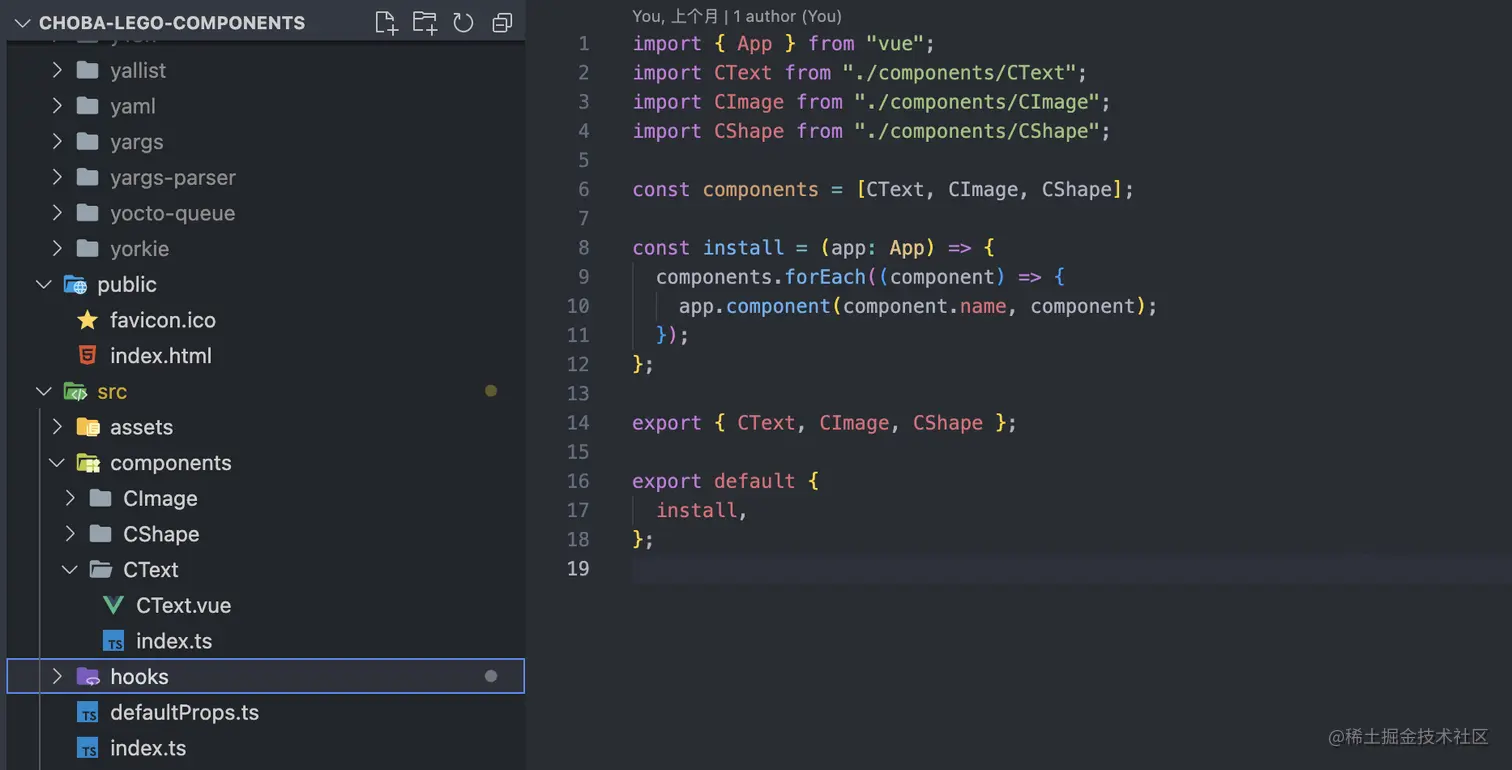Click line number 19 in the gutter
This screenshot has height=770, width=1512.
coord(578,569)
